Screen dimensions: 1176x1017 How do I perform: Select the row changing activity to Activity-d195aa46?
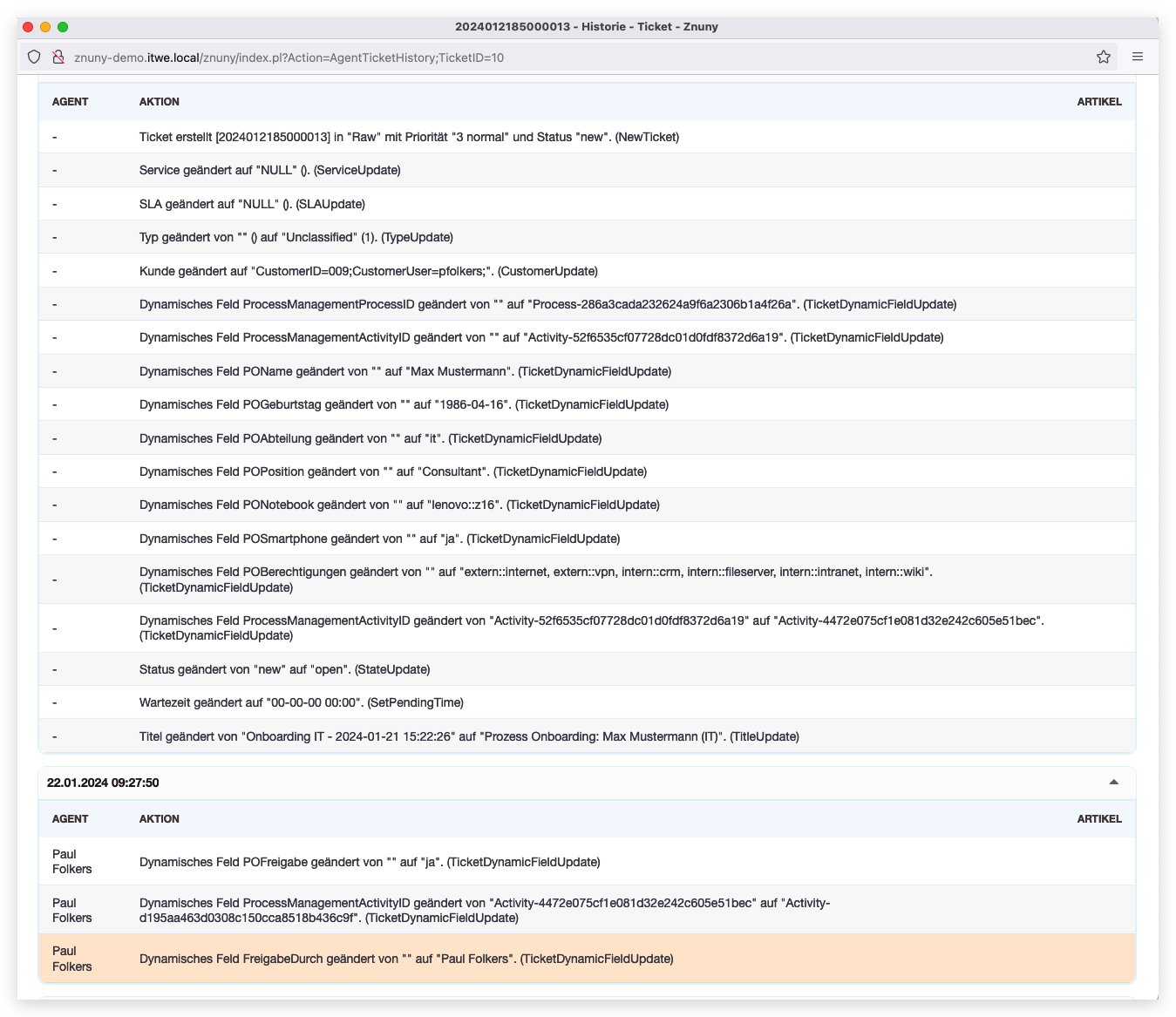point(587,911)
